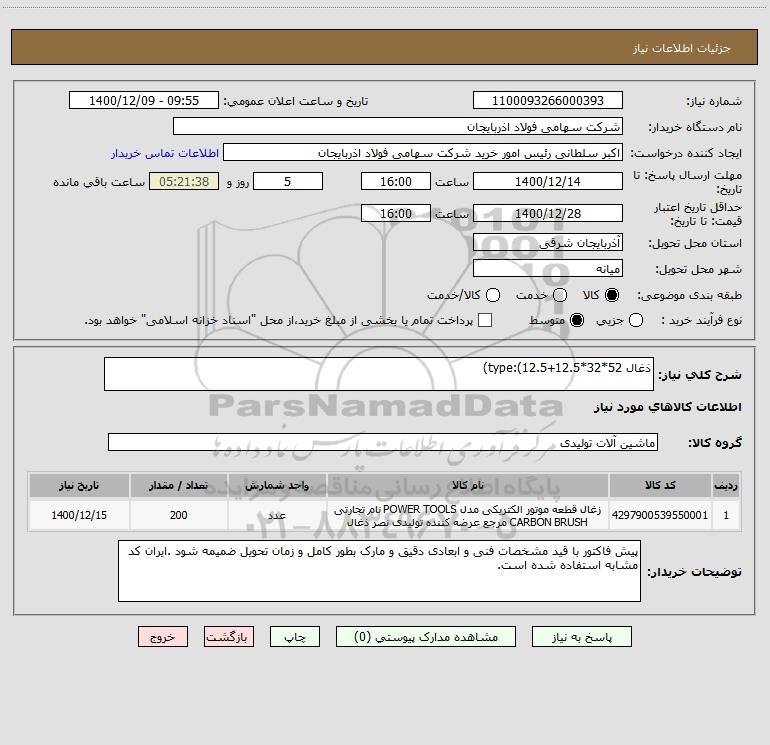Click the request number field 1100093266000393
The width and height of the screenshot is (770, 745).
pyautogui.click(x=548, y=101)
